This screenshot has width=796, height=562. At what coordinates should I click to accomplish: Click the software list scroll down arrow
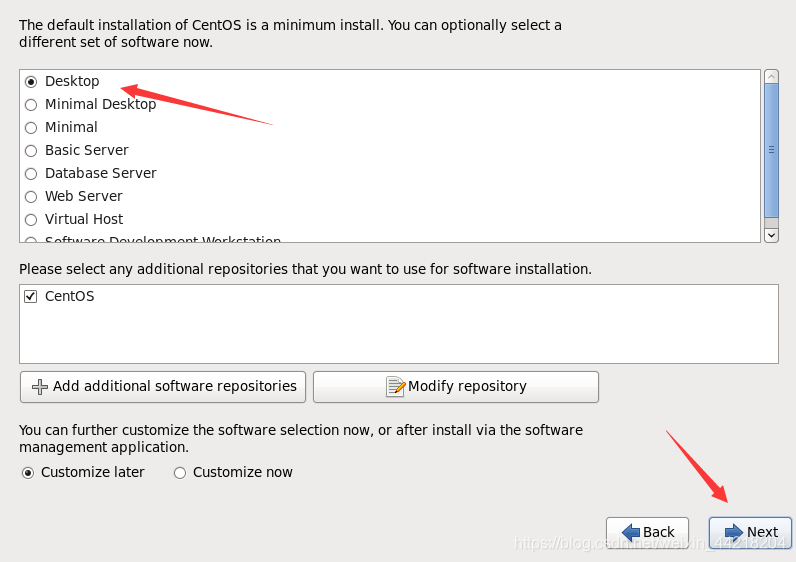click(x=771, y=234)
